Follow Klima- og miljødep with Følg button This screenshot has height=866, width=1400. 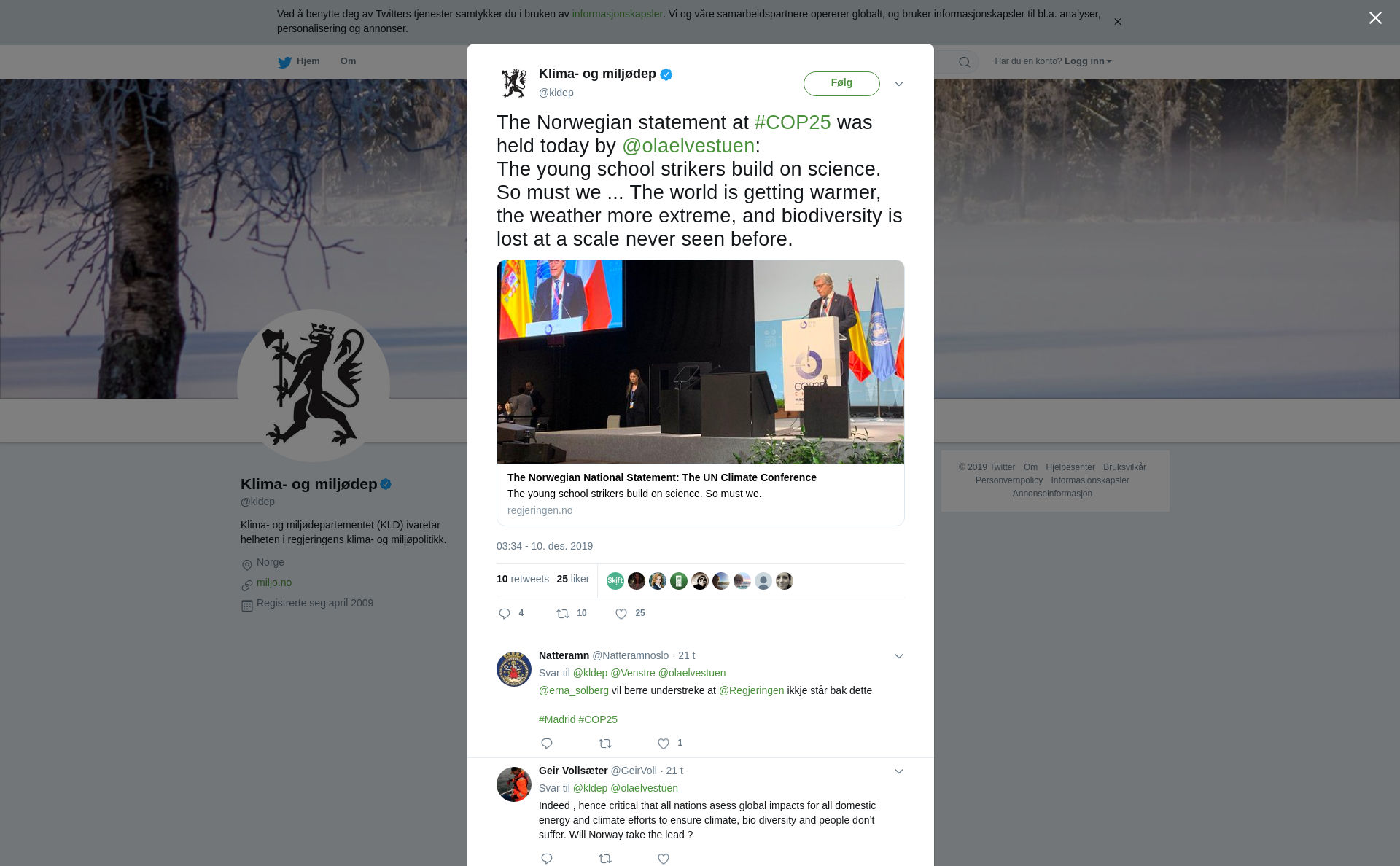(841, 84)
